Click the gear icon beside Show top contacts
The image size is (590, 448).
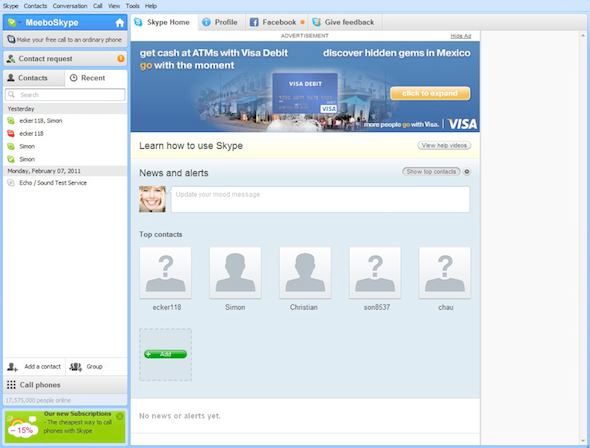(x=467, y=172)
